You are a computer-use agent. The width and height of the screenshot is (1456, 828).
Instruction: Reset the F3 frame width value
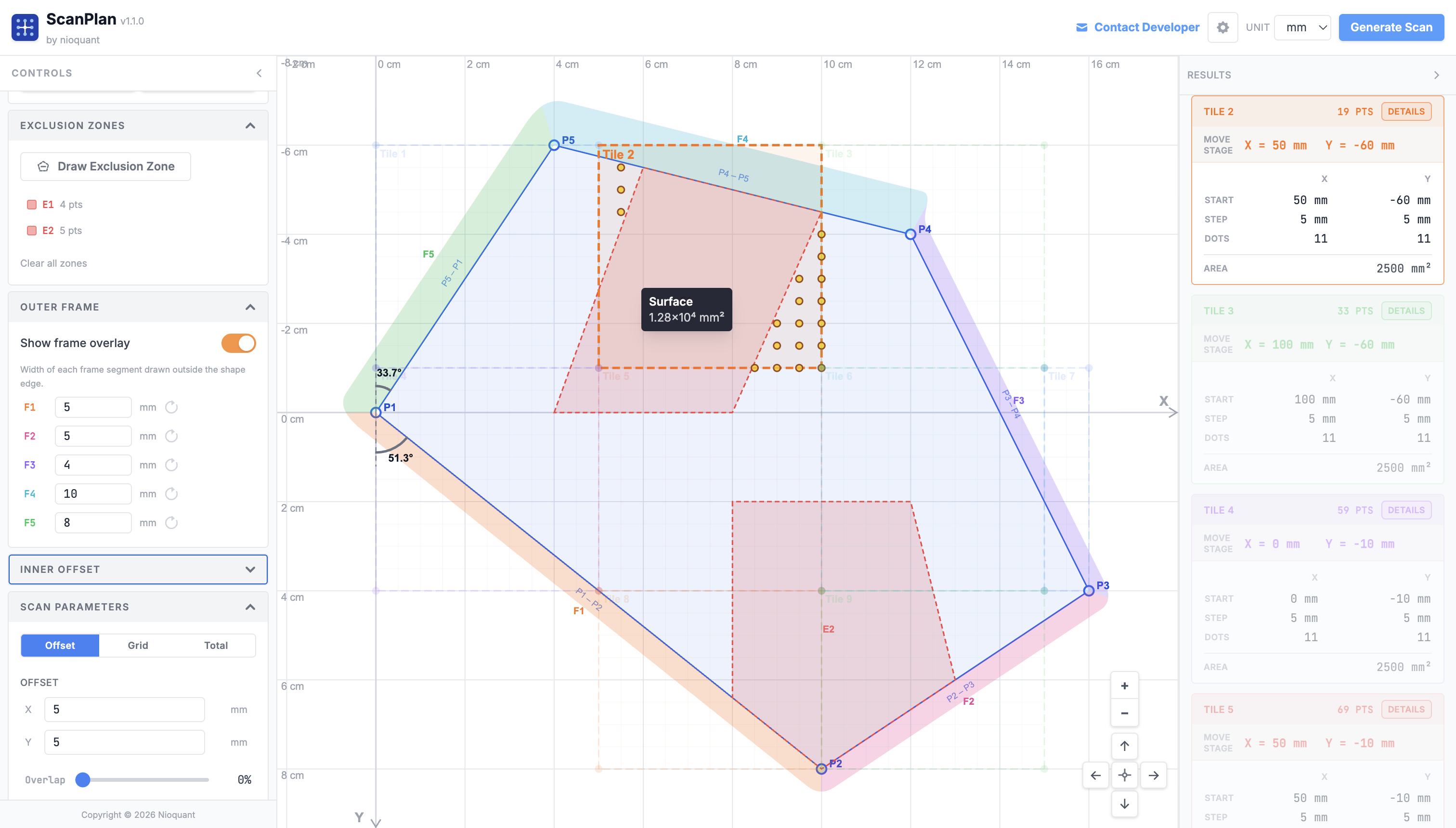pos(171,465)
